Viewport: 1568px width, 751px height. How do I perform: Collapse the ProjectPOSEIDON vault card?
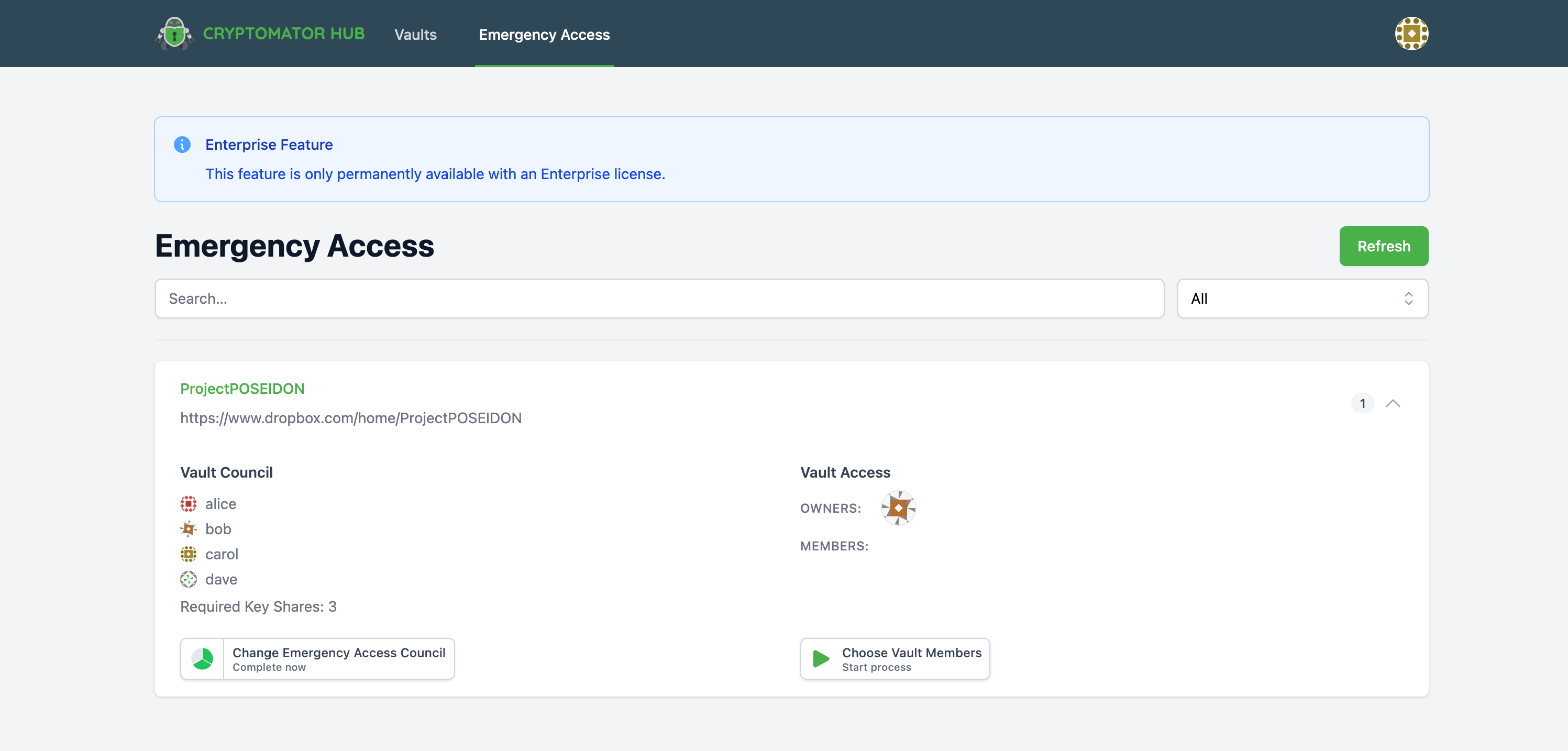pos(1393,403)
